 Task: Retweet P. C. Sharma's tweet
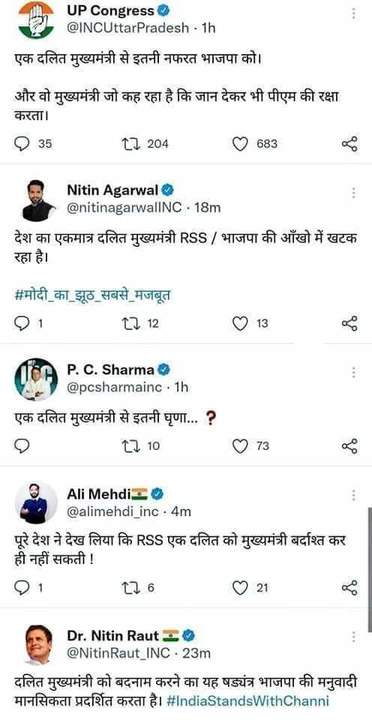click(130, 446)
